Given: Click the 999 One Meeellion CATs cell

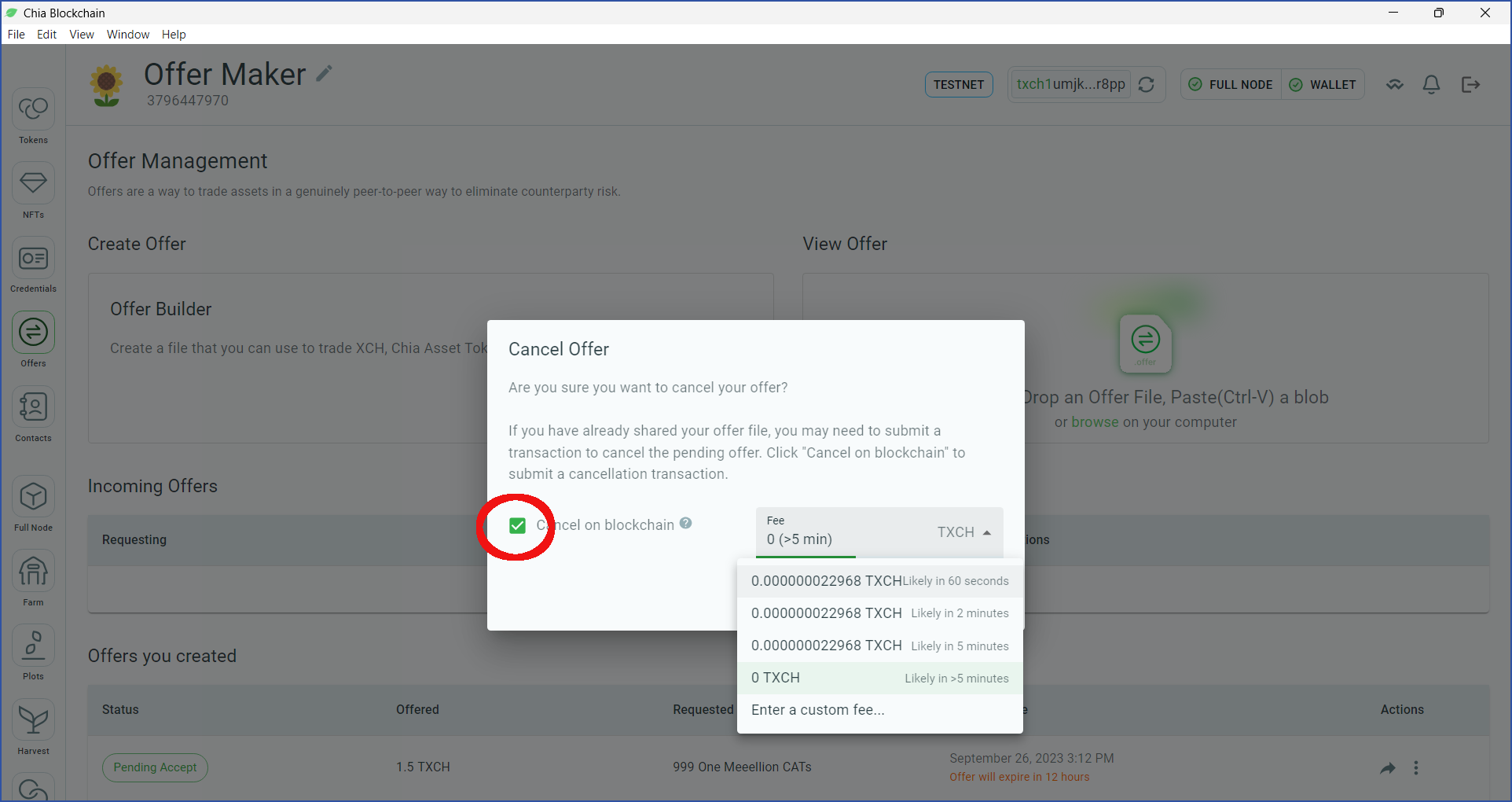Looking at the screenshot, I should click(742, 767).
